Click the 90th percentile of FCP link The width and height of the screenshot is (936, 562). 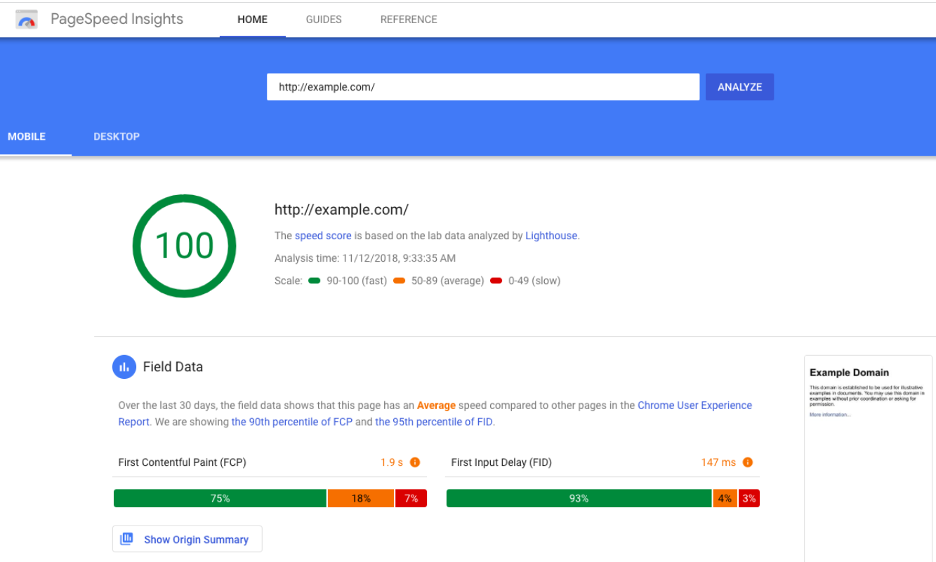click(x=290, y=422)
